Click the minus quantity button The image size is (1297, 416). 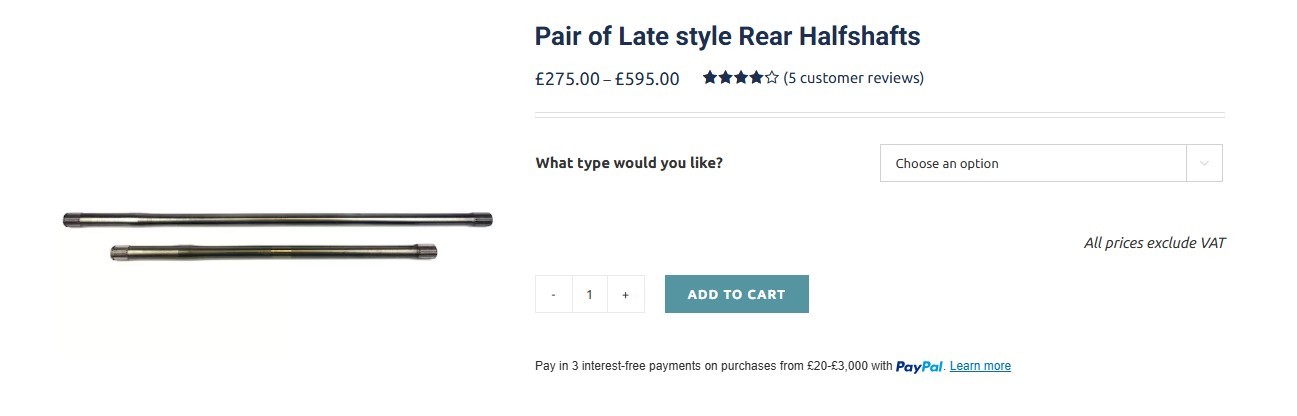click(553, 294)
